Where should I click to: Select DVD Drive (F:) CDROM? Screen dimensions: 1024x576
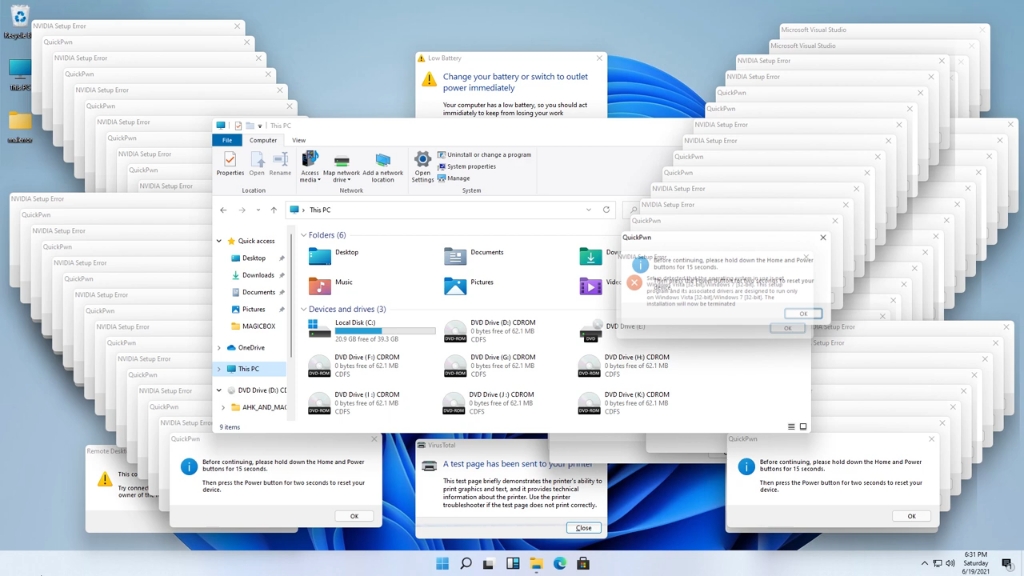click(x=353, y=366)
